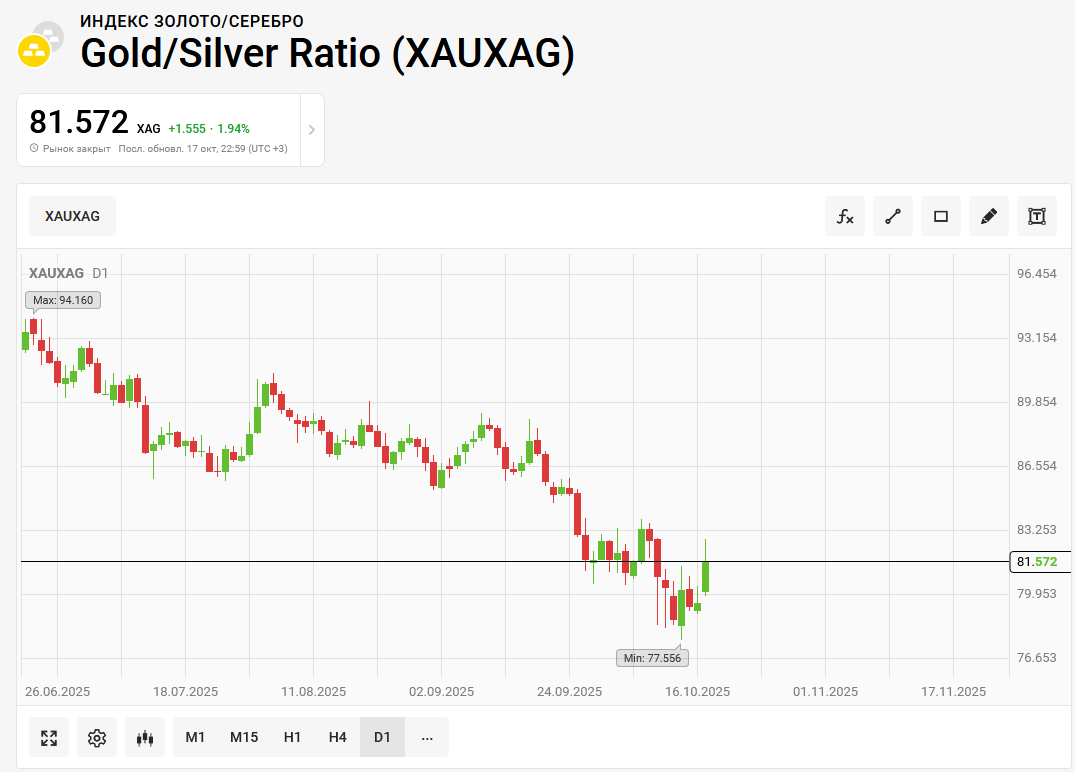
Task: Expand the chart to fullscreen
Action: (49, 738)
